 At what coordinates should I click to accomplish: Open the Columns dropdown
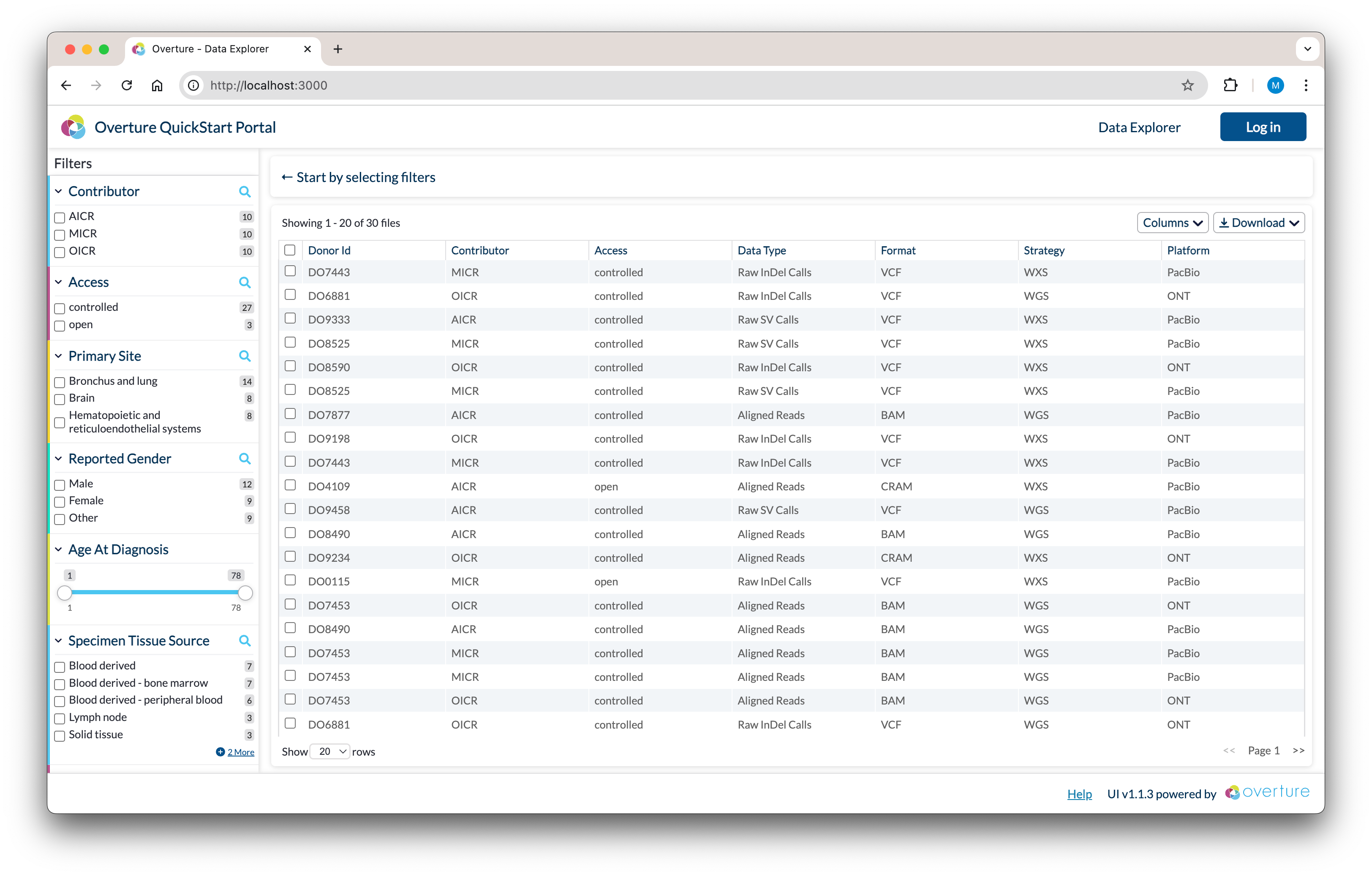pos(1171,223)
